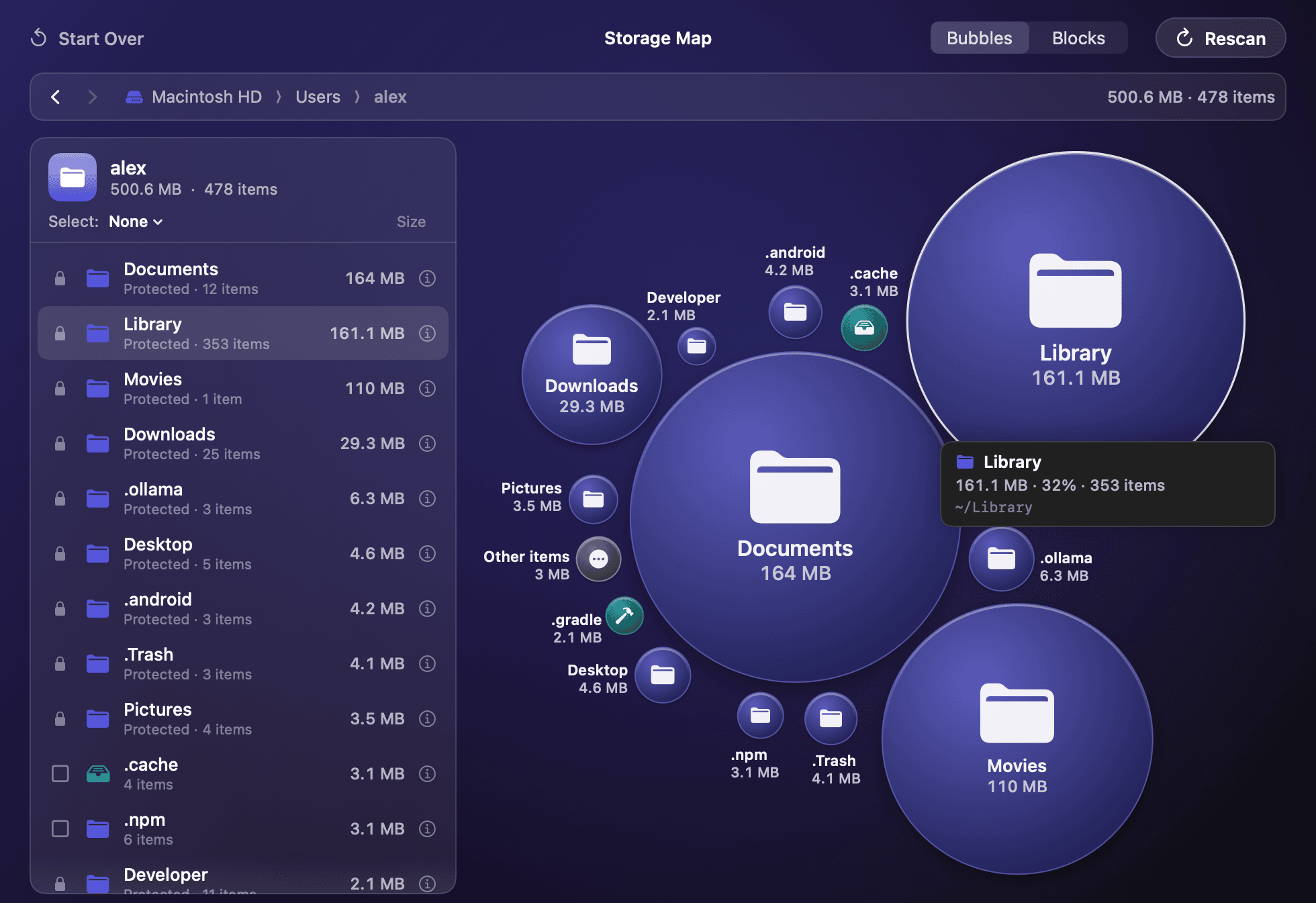
Task: Navigate to Macintosh HD breadcrumb
Action: 193,97
